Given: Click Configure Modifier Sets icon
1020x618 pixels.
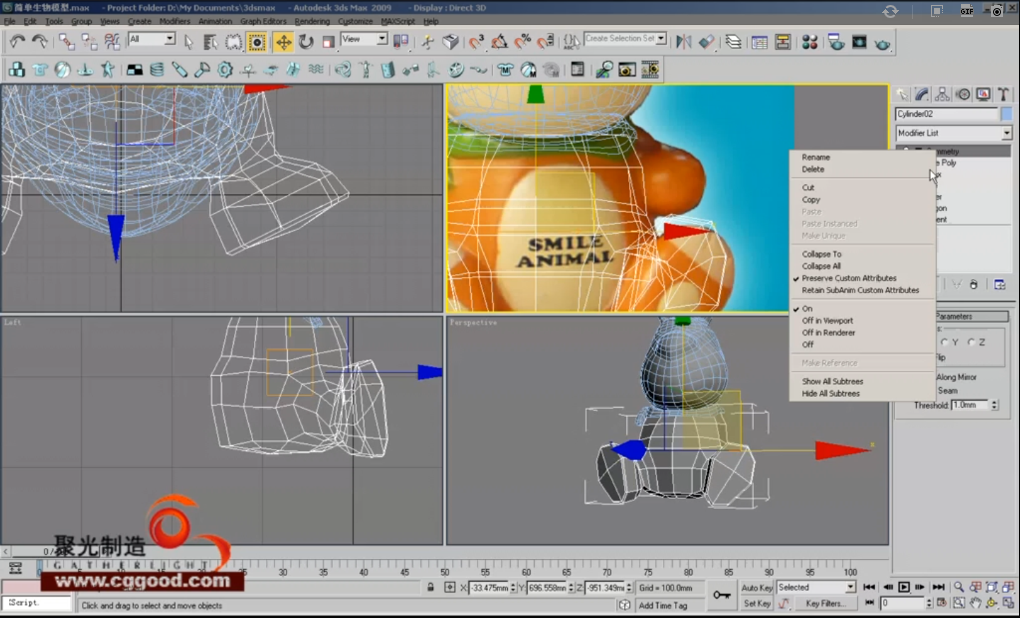Looking at the screenshot, I should (x=1000, y=284).
